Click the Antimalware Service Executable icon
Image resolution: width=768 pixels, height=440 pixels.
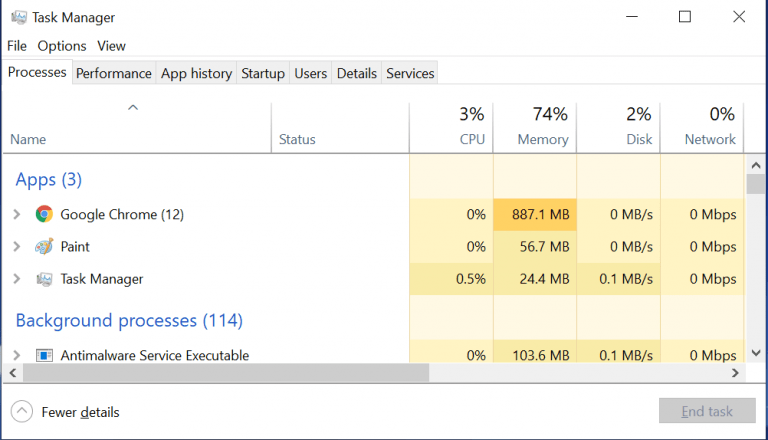tap(44, 355)
